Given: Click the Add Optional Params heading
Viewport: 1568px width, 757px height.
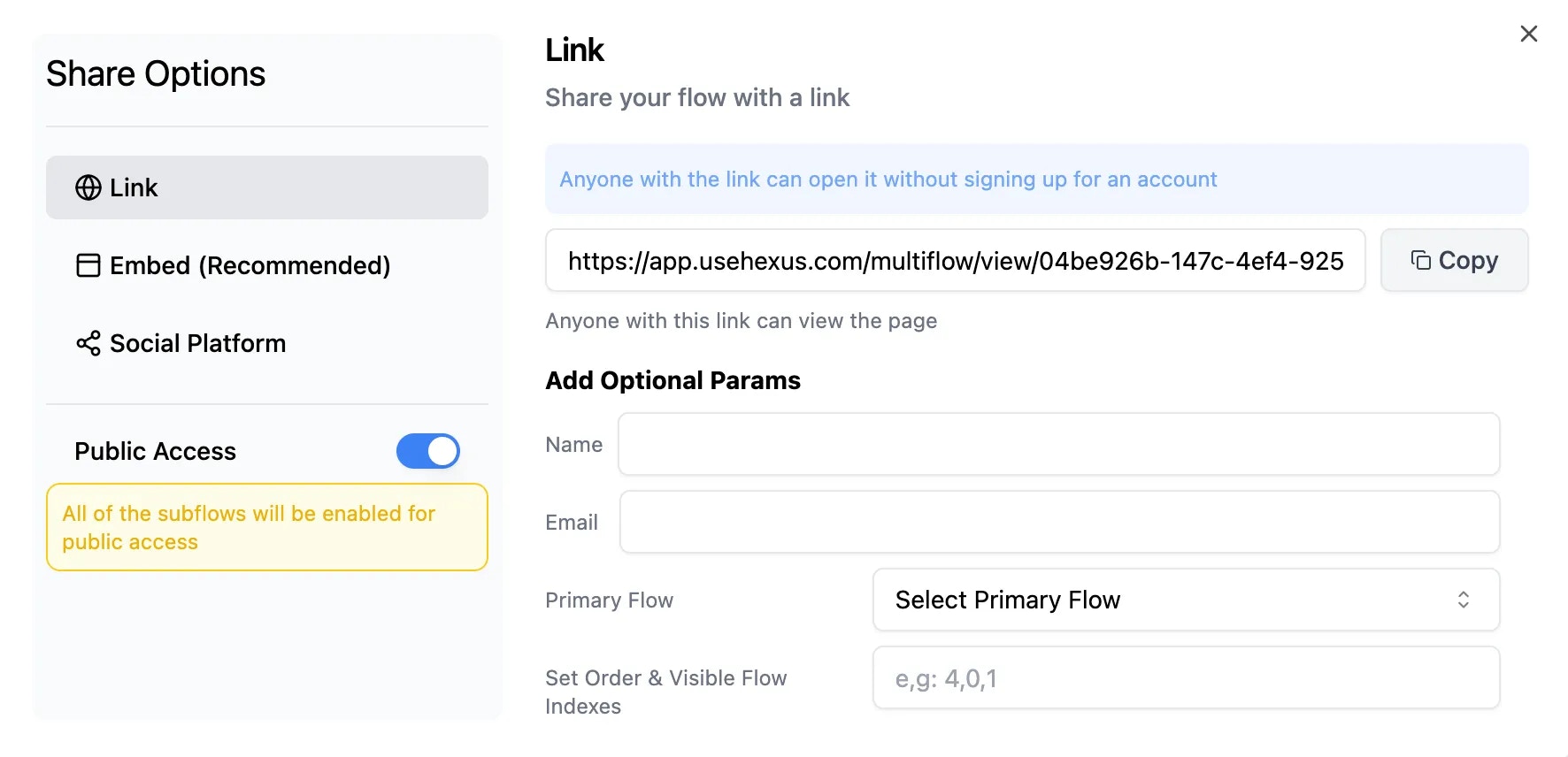Looking at the screenshot, I should pyautogui.click(x=673, y=380).
